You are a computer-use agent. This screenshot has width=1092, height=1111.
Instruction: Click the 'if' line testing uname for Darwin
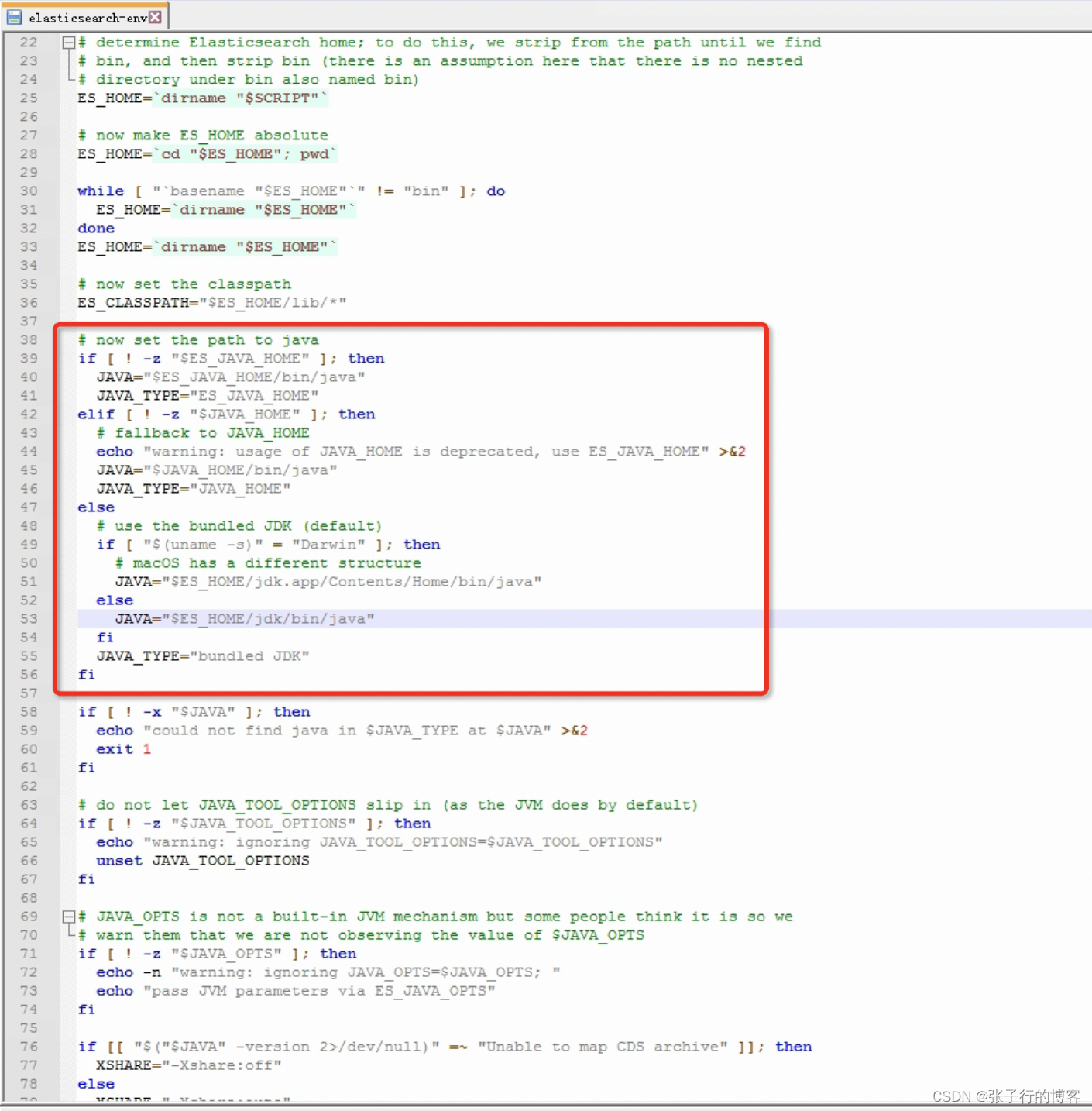coord(268,545)
